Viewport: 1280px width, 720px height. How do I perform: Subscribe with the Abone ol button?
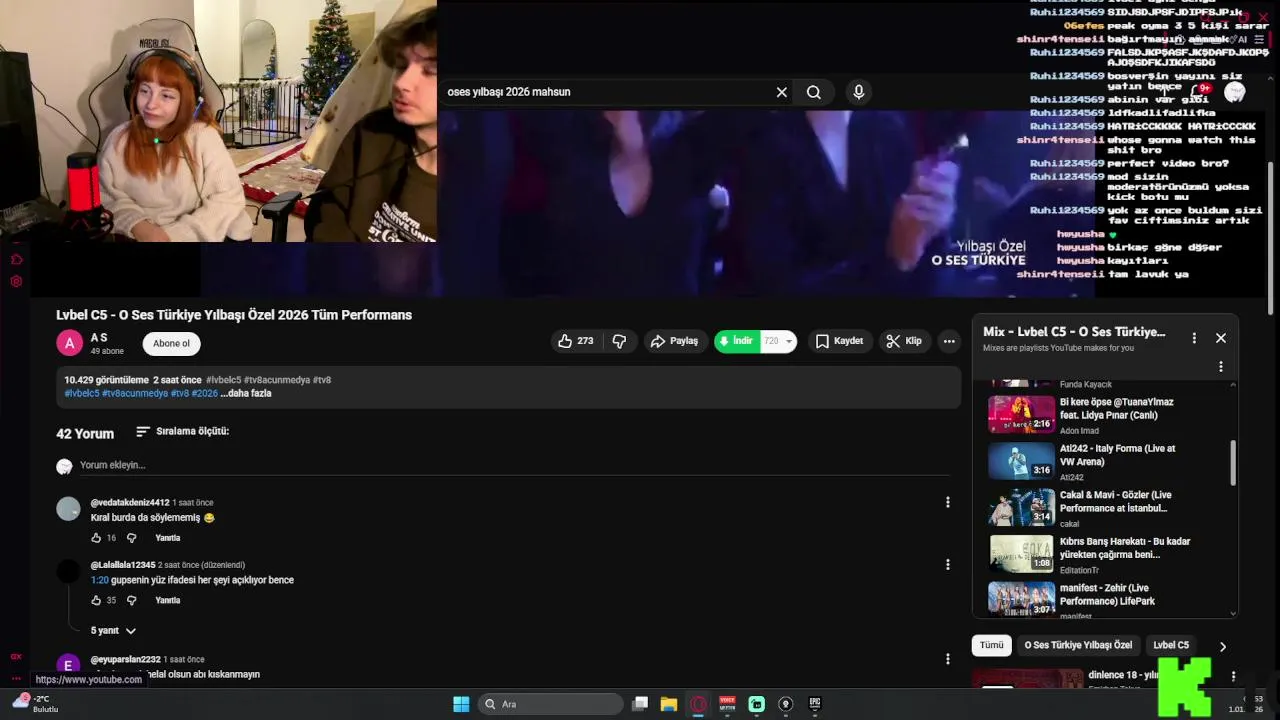[x=171, y=343]
